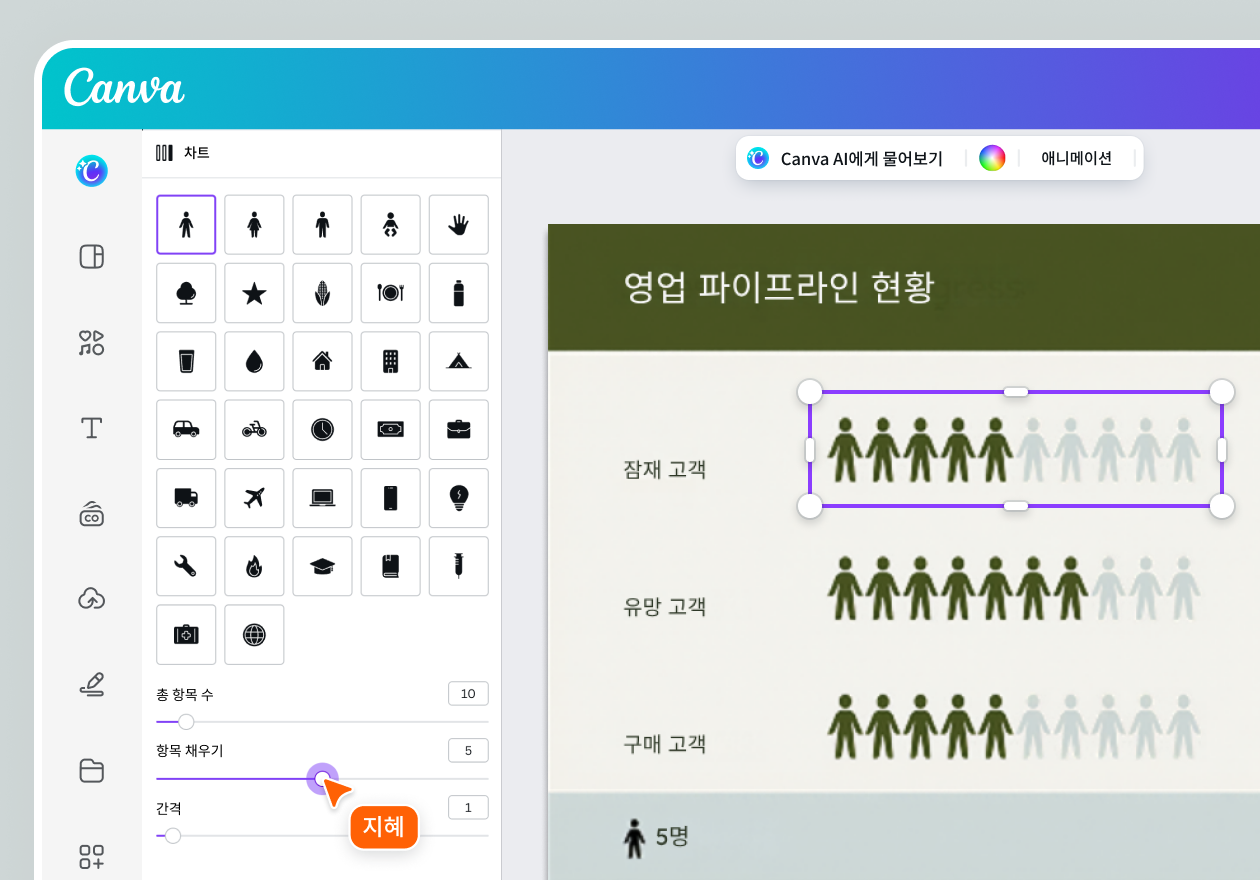This screenshot has width=1260, height=880.
Task: Choose the raised hand icon tile
Action: click(x=458, y=225)
